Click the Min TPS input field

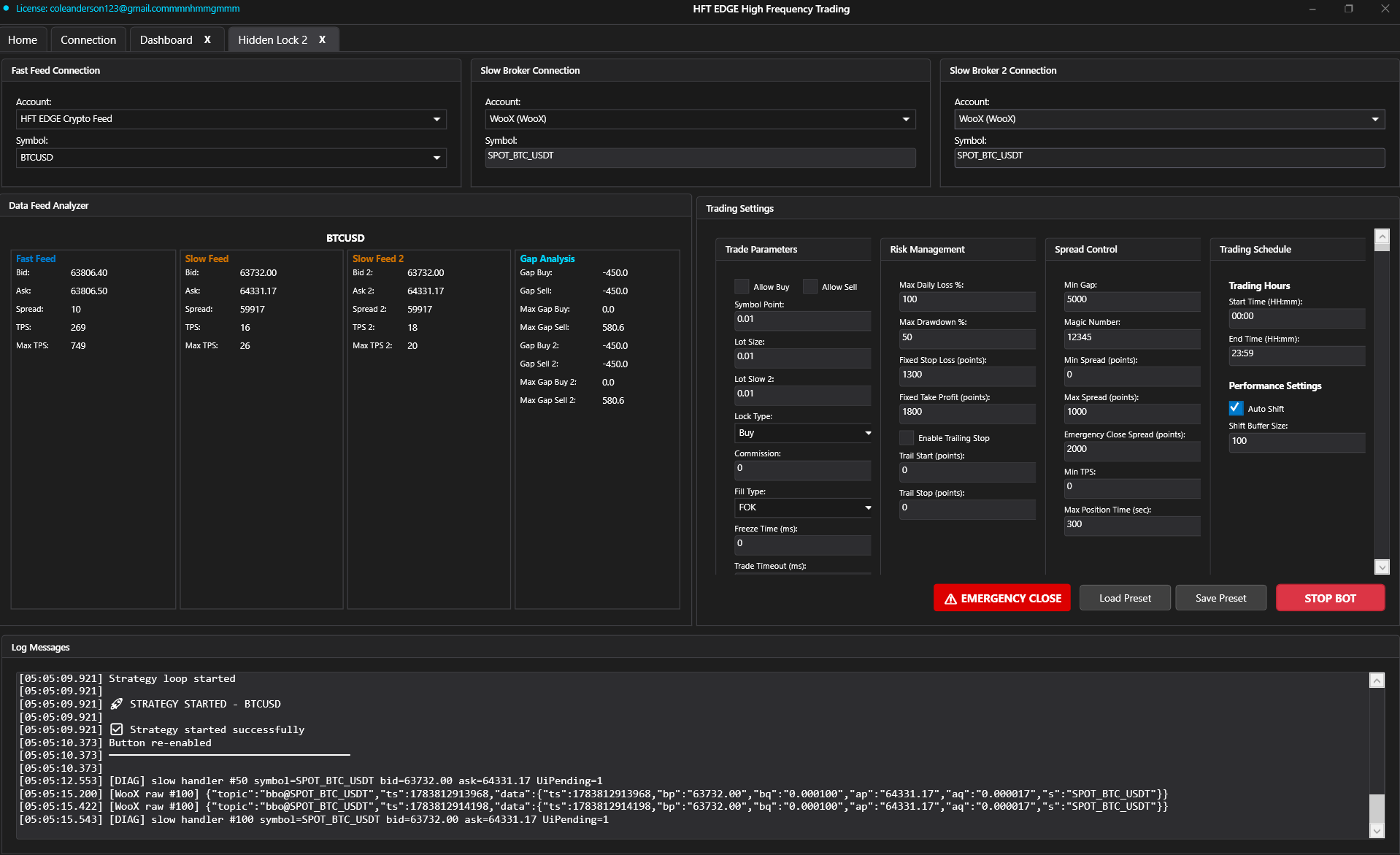tap(1132, 487)
